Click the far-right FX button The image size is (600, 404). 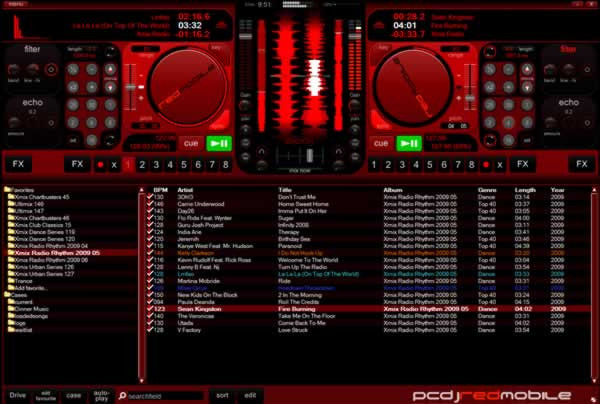[581, 164]
